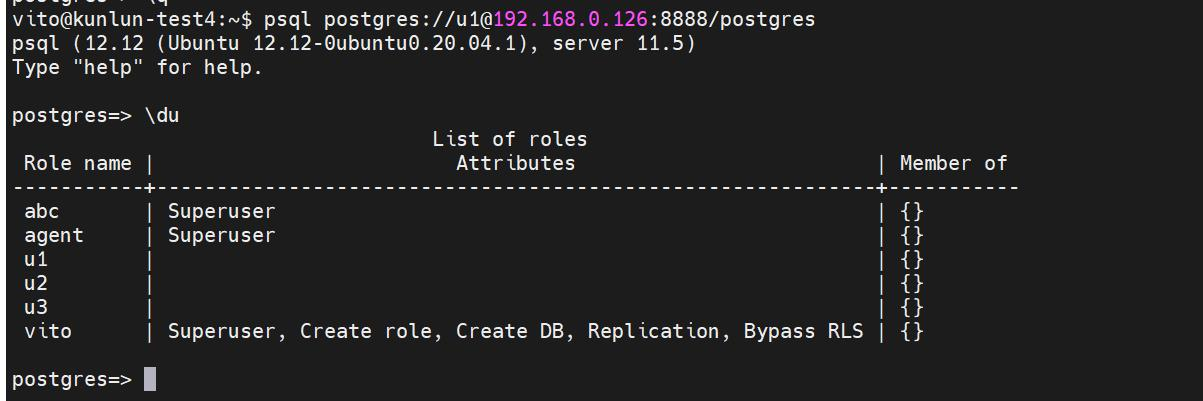The width and height of the screenshot is (1203, 401).
Task: Click the Attributes column header
Action: [x=516, y=163]
